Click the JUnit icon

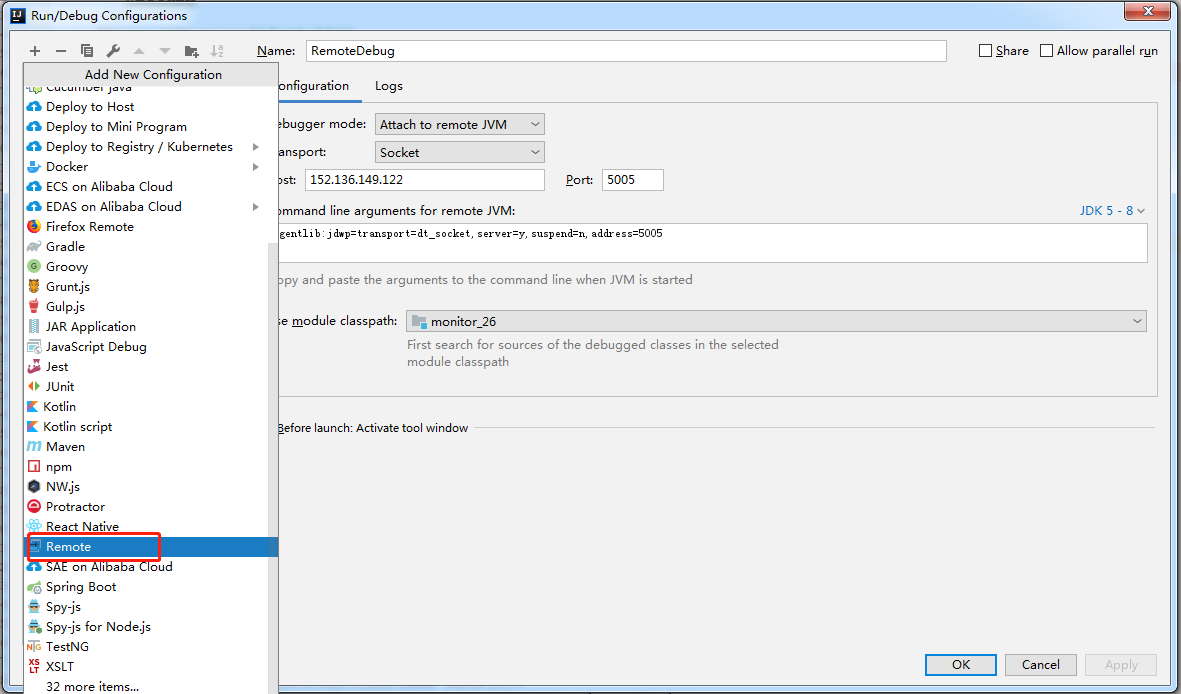[34, 387]
